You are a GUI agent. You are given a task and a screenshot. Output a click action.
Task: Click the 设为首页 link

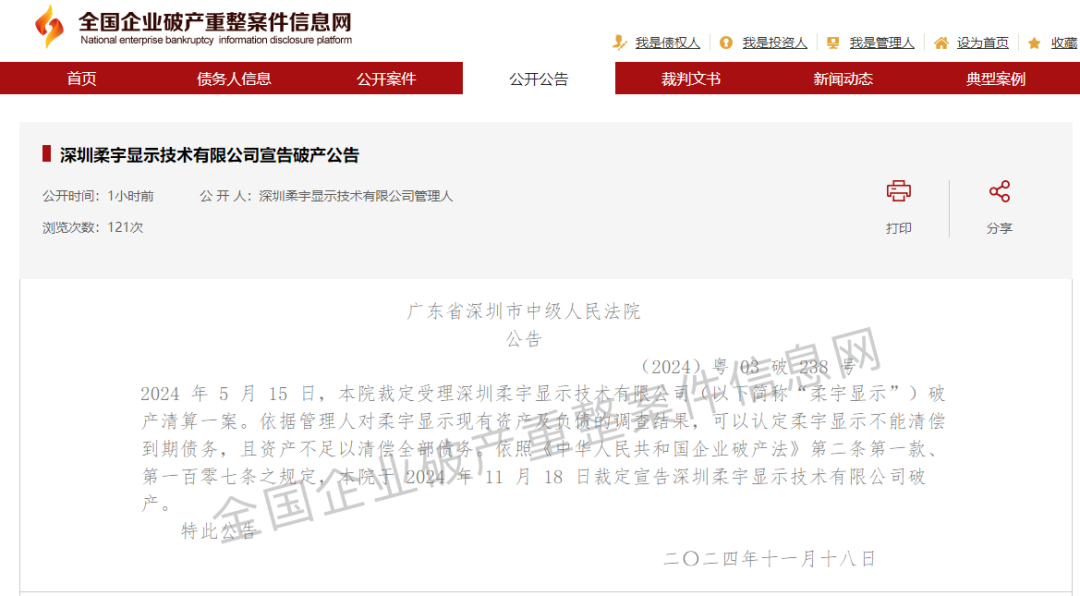(982, 43)
